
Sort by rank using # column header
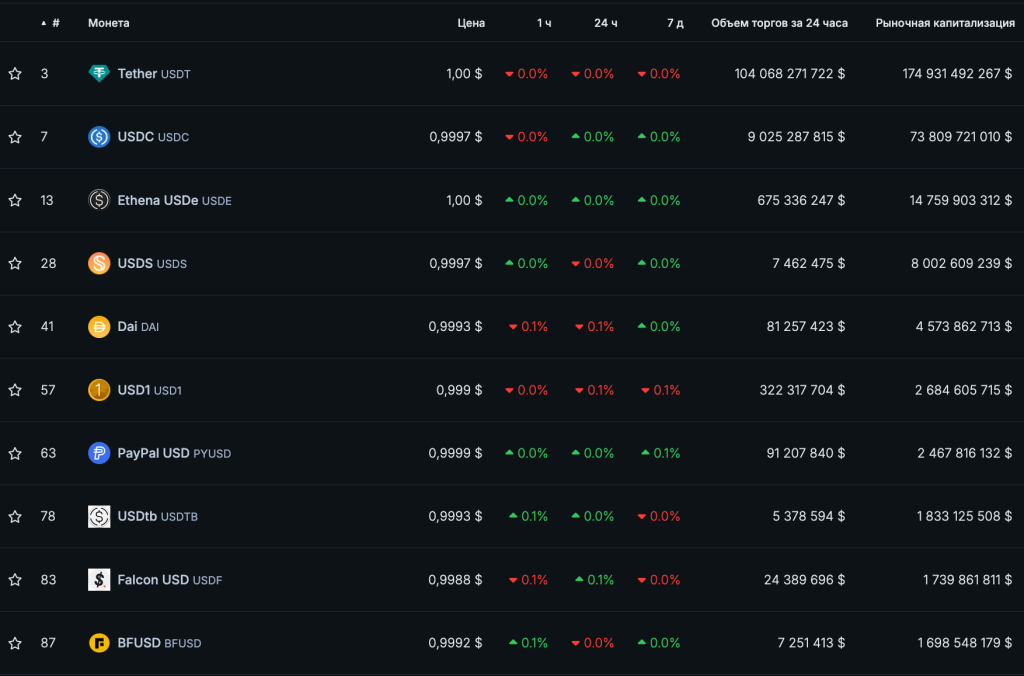(x=55, y=23)
